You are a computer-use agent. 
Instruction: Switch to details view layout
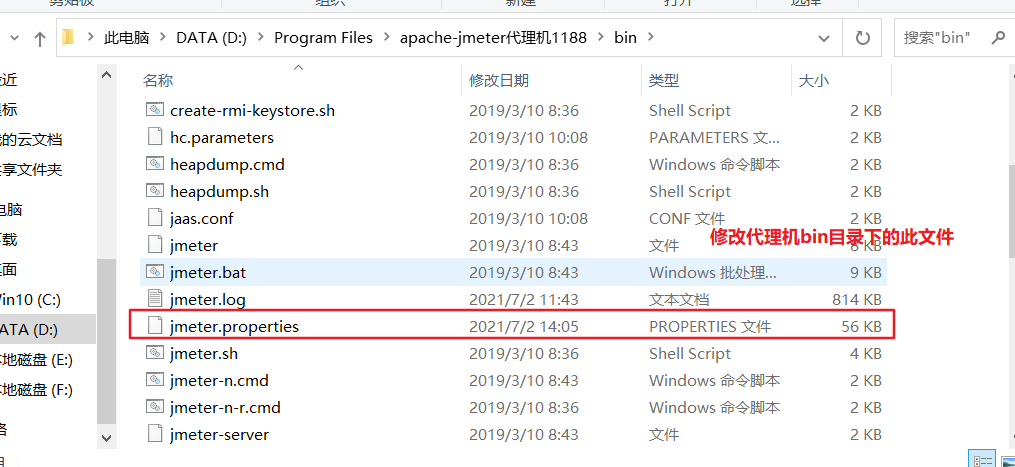click(x=983, y=461)
